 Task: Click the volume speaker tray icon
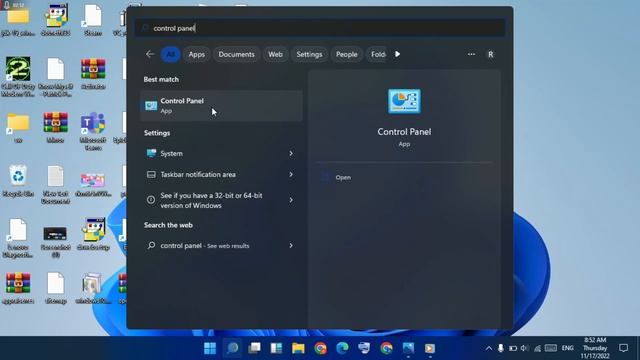524,348
